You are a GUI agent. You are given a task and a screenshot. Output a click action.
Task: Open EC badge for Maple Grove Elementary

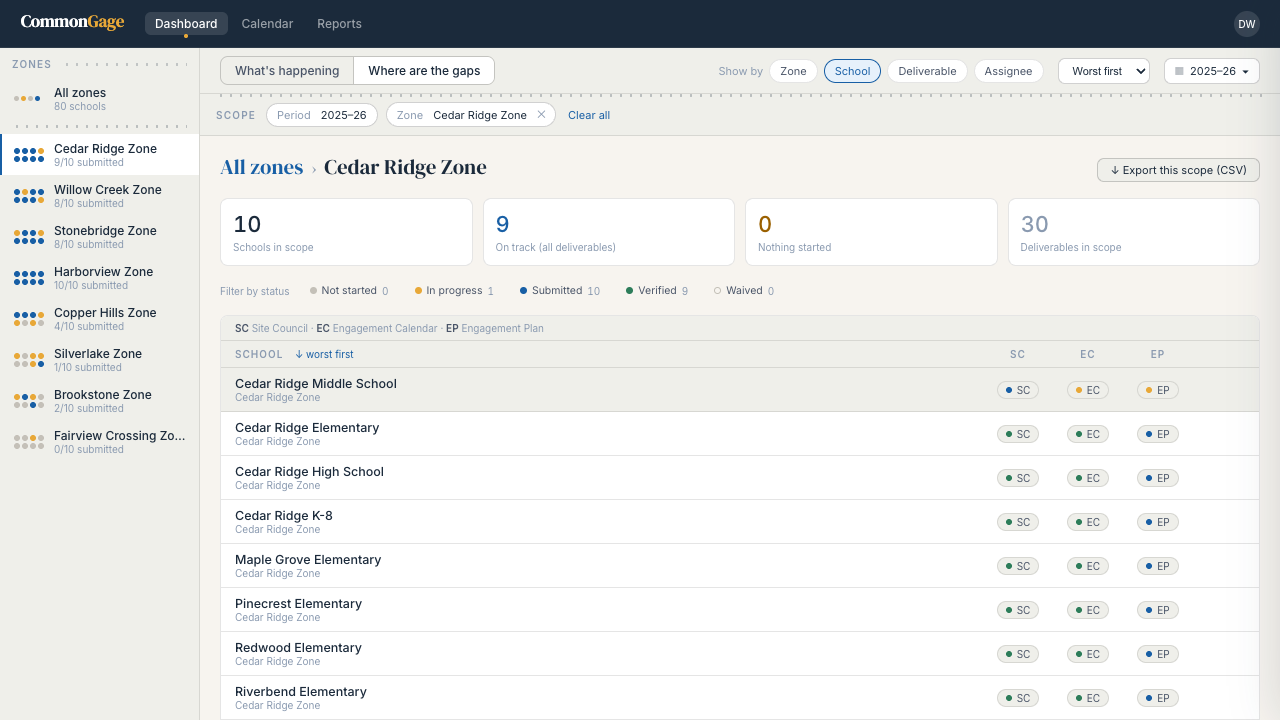pyautogui.click(x=1088, y=566)
